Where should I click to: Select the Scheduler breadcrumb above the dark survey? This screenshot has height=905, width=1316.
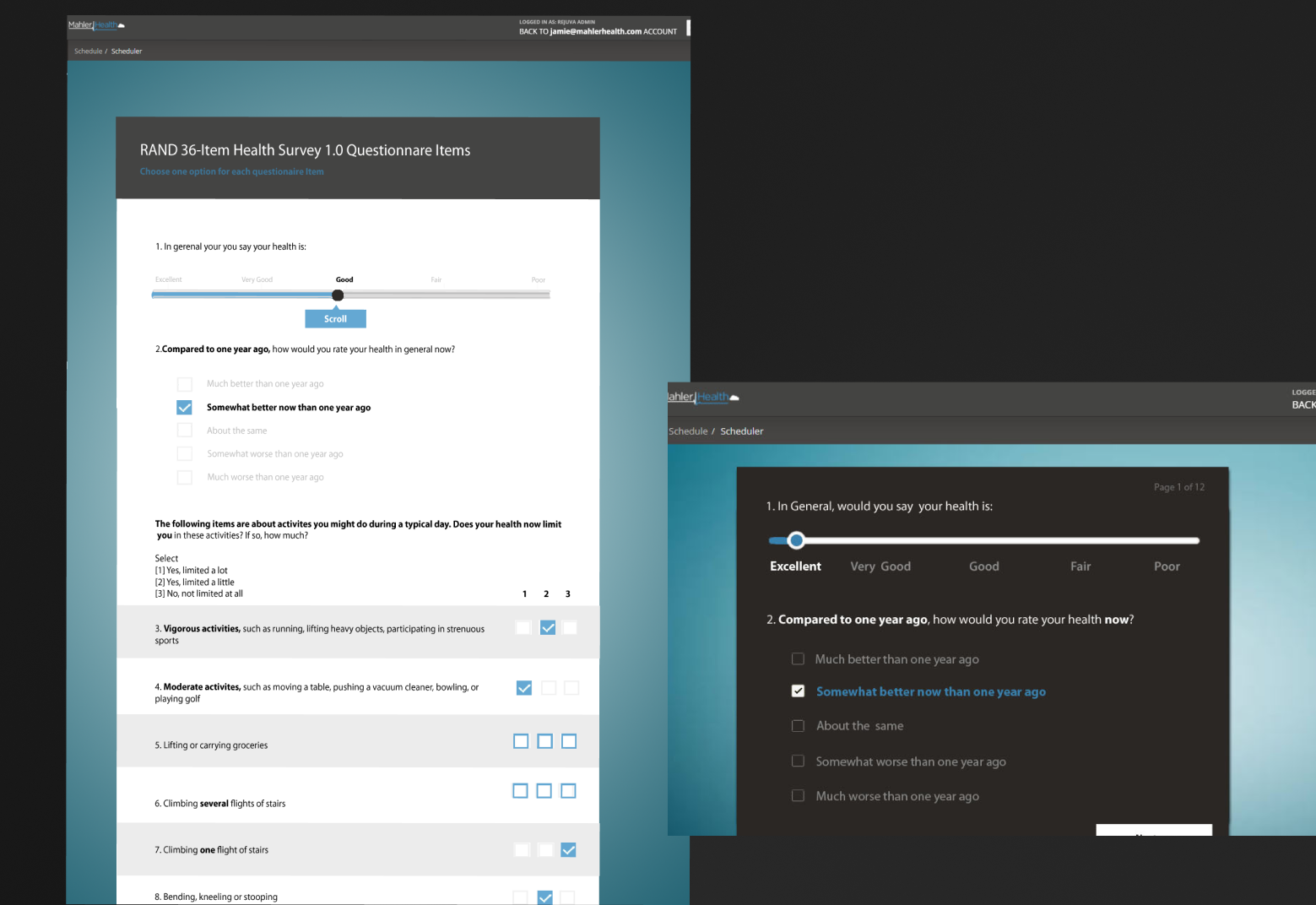(741, 431)
